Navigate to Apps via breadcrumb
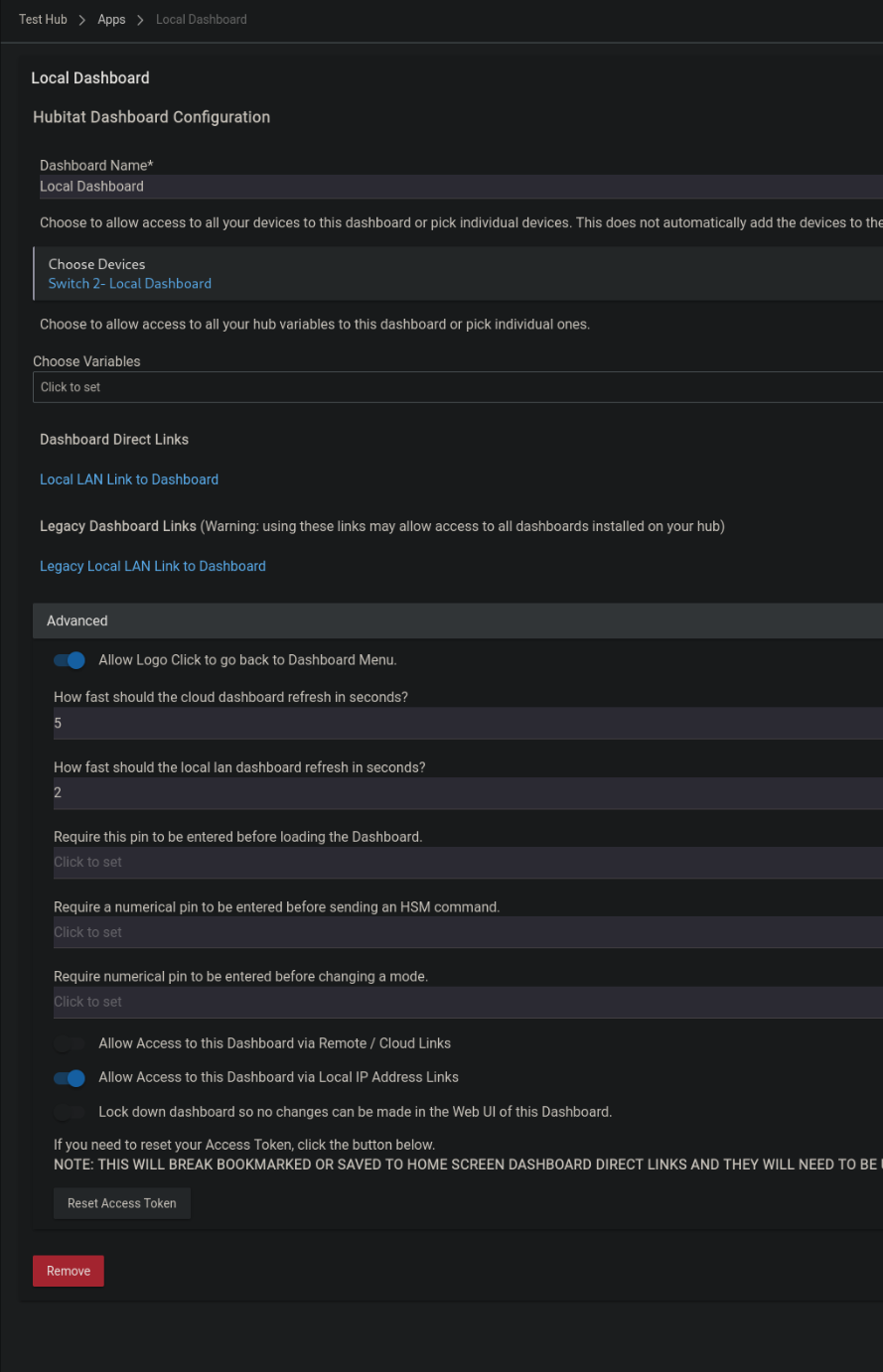This screenshot has height=1372, width=883. [111, 19]
